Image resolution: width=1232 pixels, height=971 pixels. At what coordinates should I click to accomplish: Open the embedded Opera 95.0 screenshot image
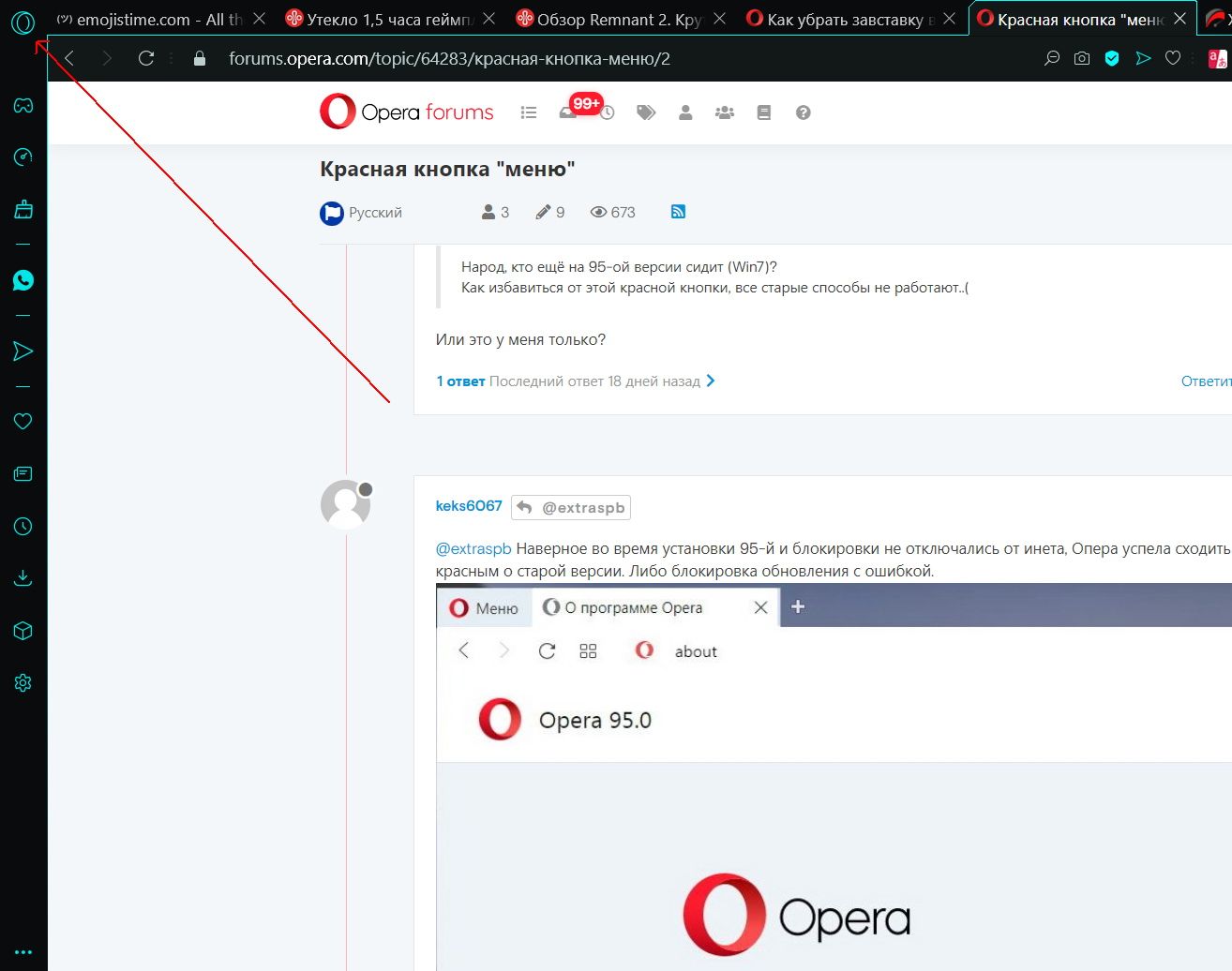coord(834,777)
